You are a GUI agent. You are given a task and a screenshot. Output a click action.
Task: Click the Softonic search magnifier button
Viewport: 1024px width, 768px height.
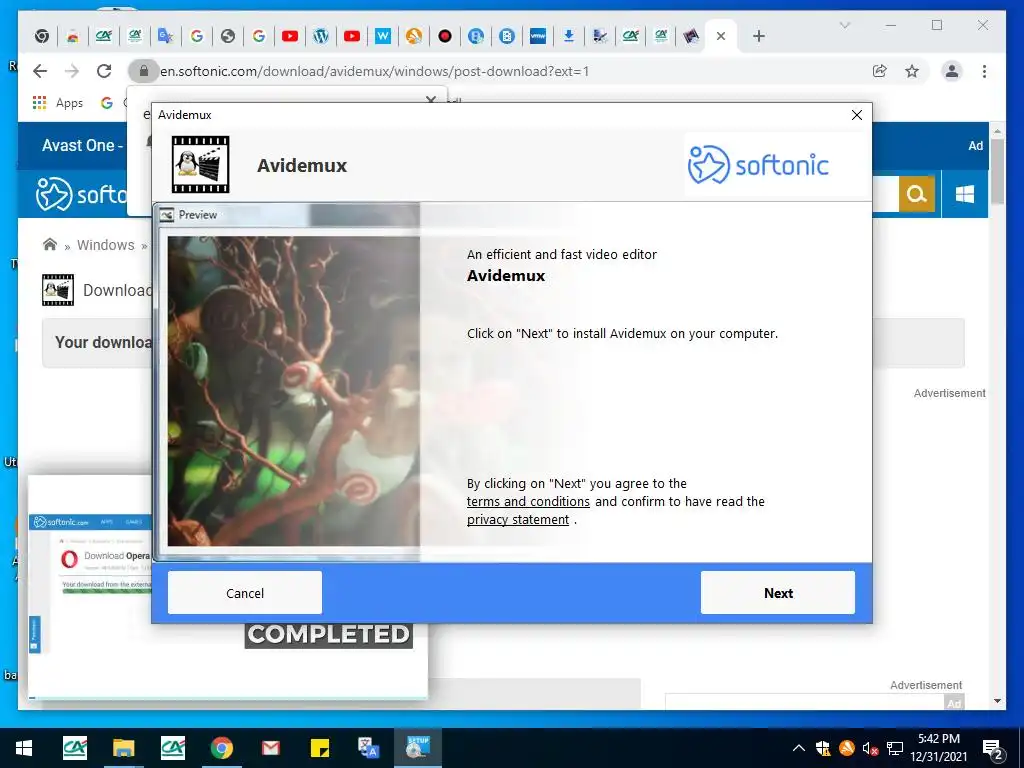[917, 193]
